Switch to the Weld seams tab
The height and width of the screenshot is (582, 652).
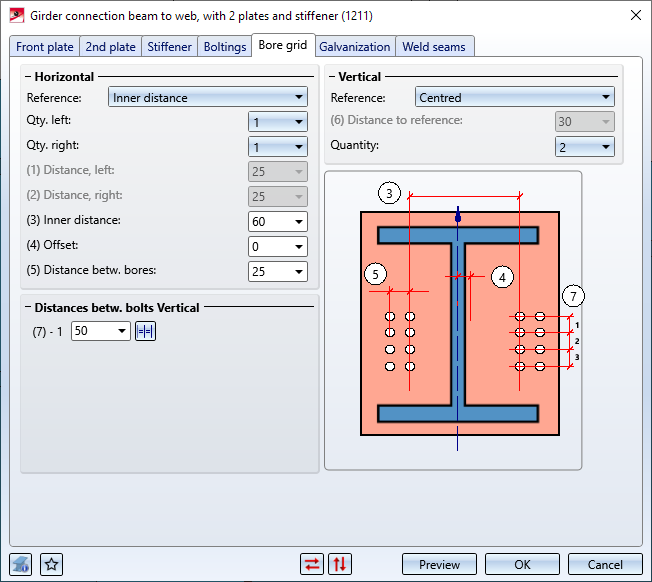pos(434,47)
